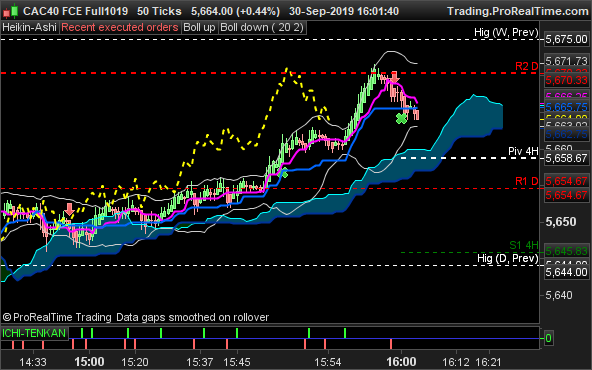
Task: Select the Hig (W, Prev) line label
Action: tap(506, 32)
